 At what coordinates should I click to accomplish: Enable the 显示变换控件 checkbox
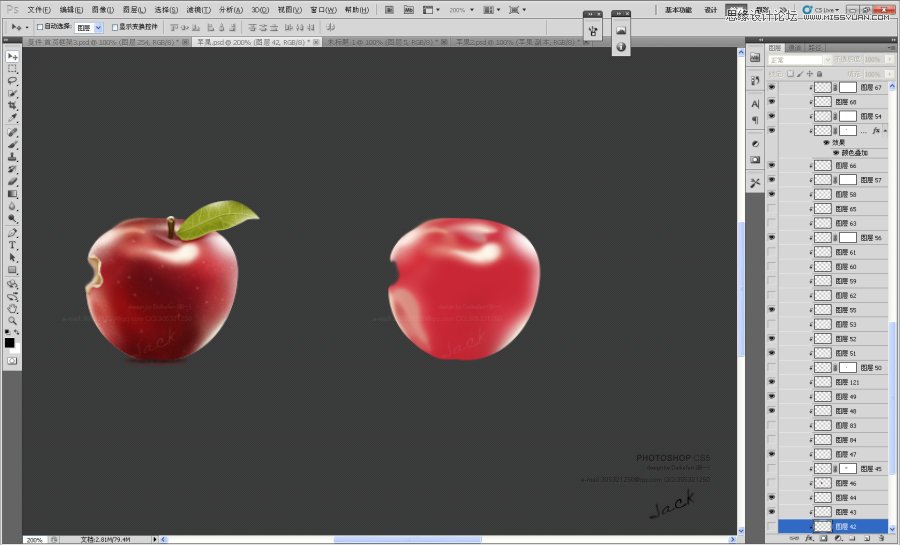pyautogui.click(x=115, y=27)
